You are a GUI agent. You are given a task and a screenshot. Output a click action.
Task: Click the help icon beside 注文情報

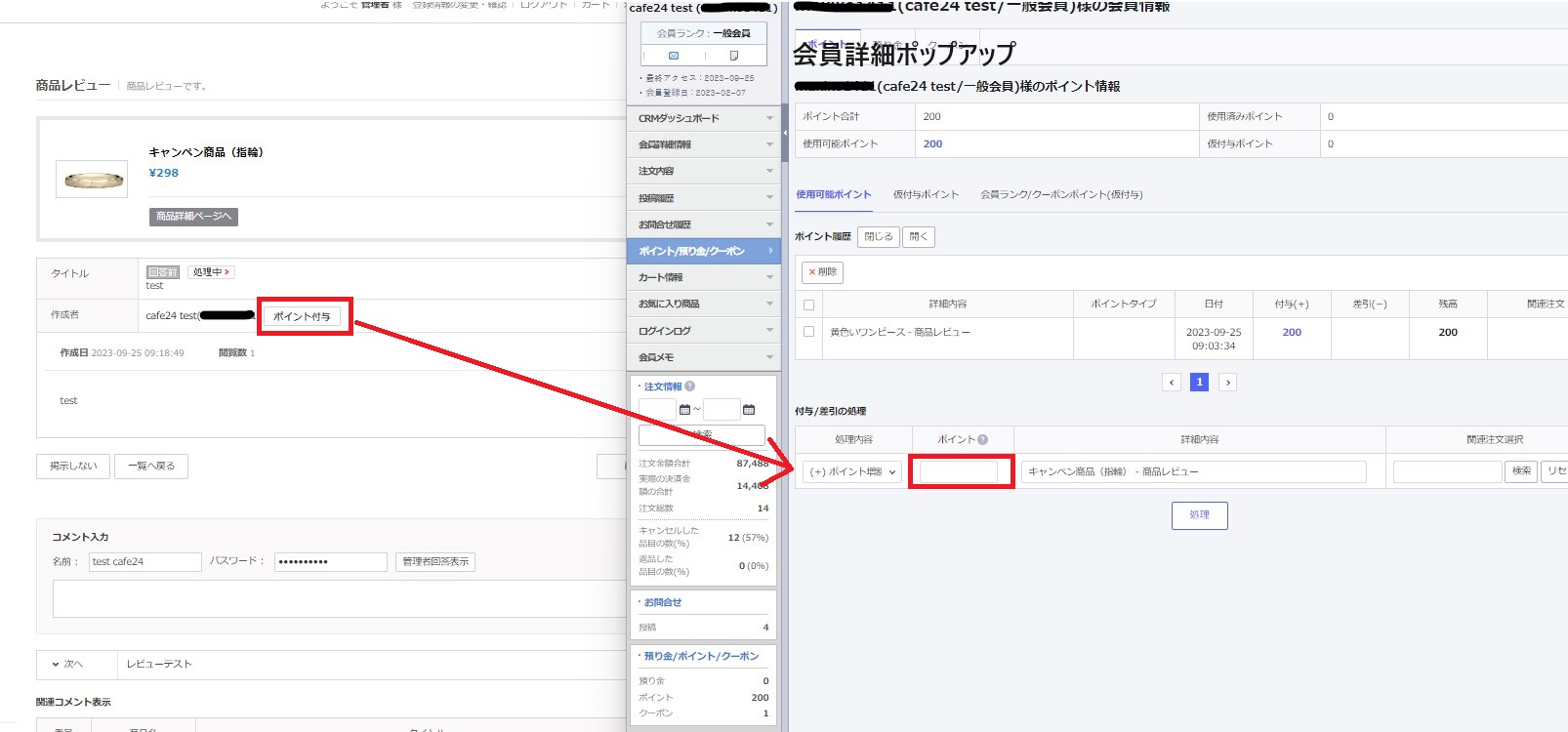click(690, 386)
